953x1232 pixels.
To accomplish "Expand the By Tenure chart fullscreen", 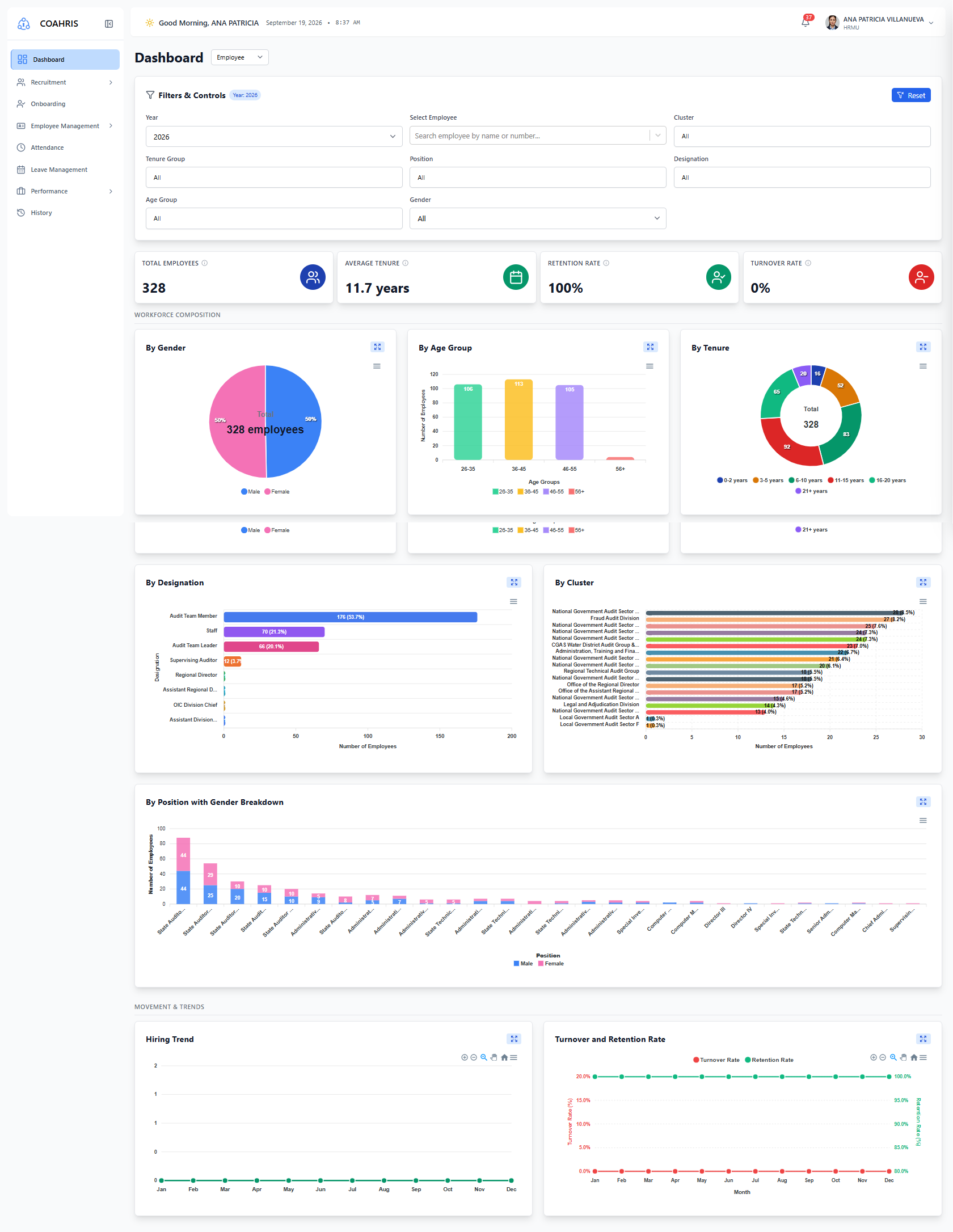I will point(923,347).
